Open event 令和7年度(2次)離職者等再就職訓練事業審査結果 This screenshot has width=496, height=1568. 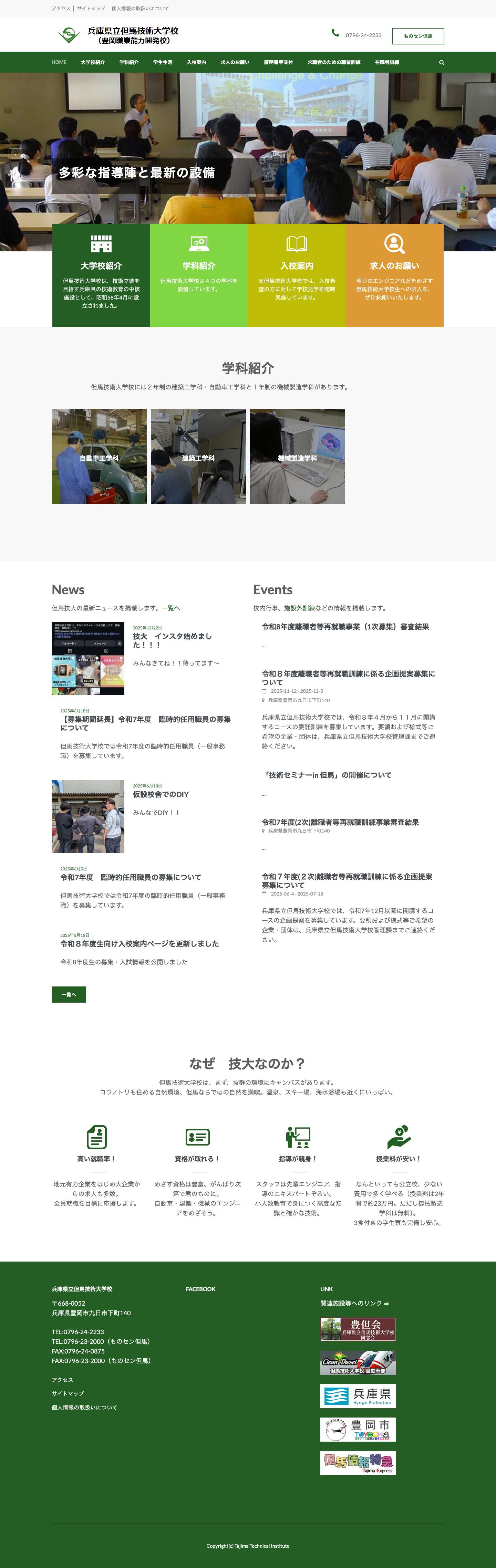click(340, 822)
